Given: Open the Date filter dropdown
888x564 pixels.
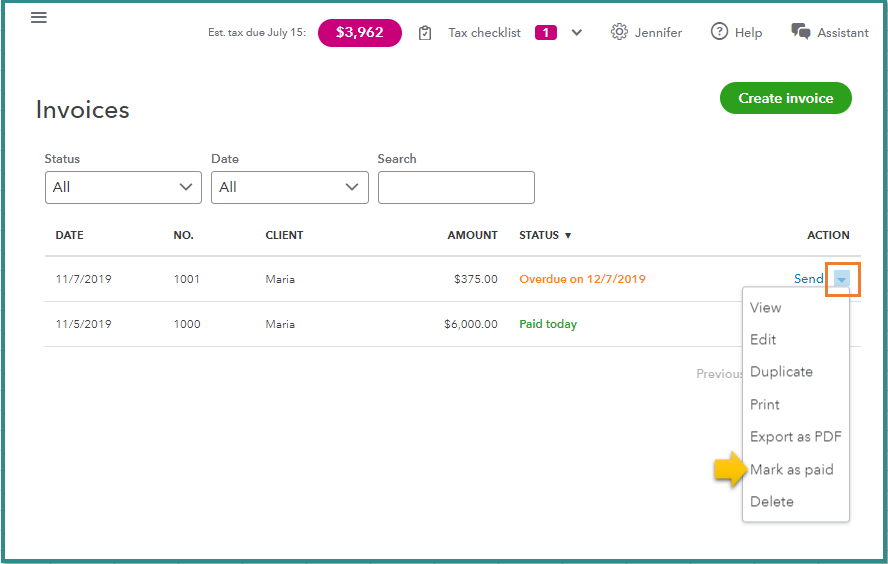Looking at the screenshot, I should [289, 187].
